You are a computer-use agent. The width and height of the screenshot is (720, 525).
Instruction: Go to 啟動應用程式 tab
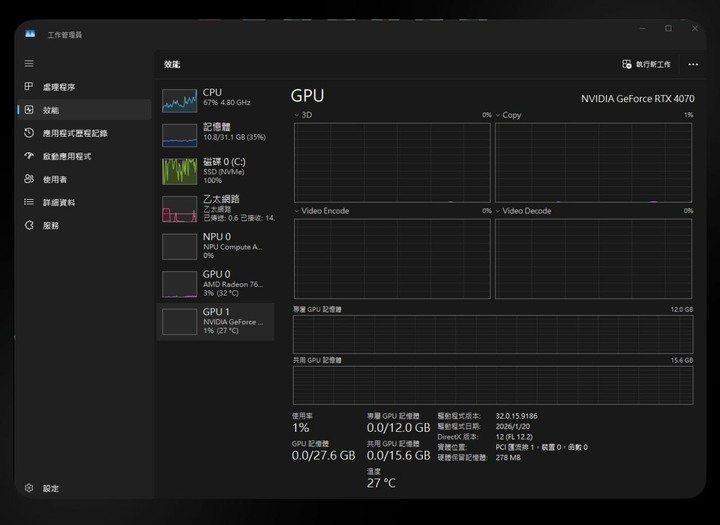[x=67, y=156]
